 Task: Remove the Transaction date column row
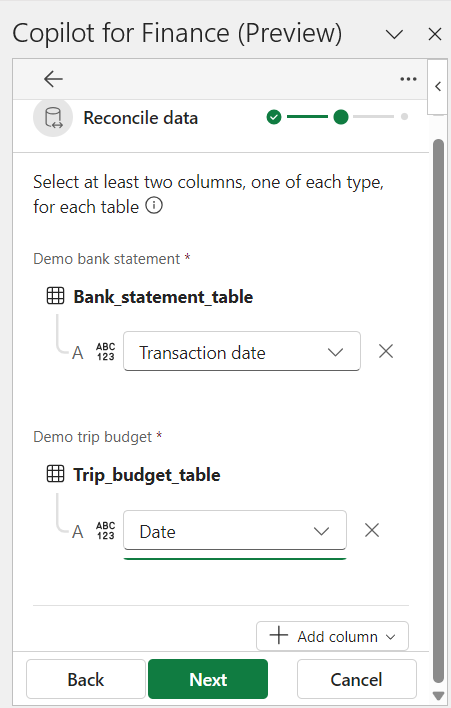tap(386, 351)
